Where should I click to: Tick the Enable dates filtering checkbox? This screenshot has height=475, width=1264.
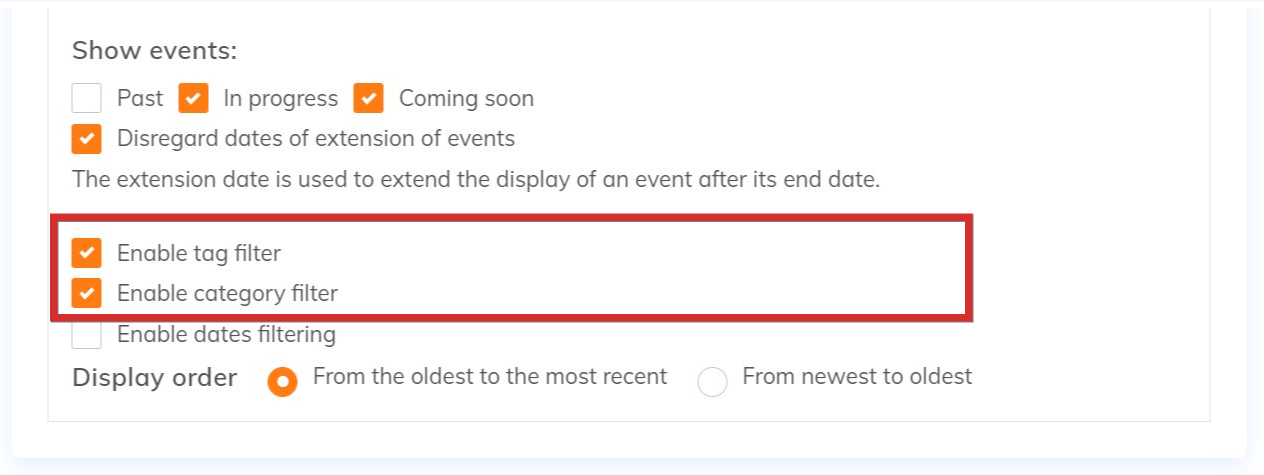[x=87, y=336]
